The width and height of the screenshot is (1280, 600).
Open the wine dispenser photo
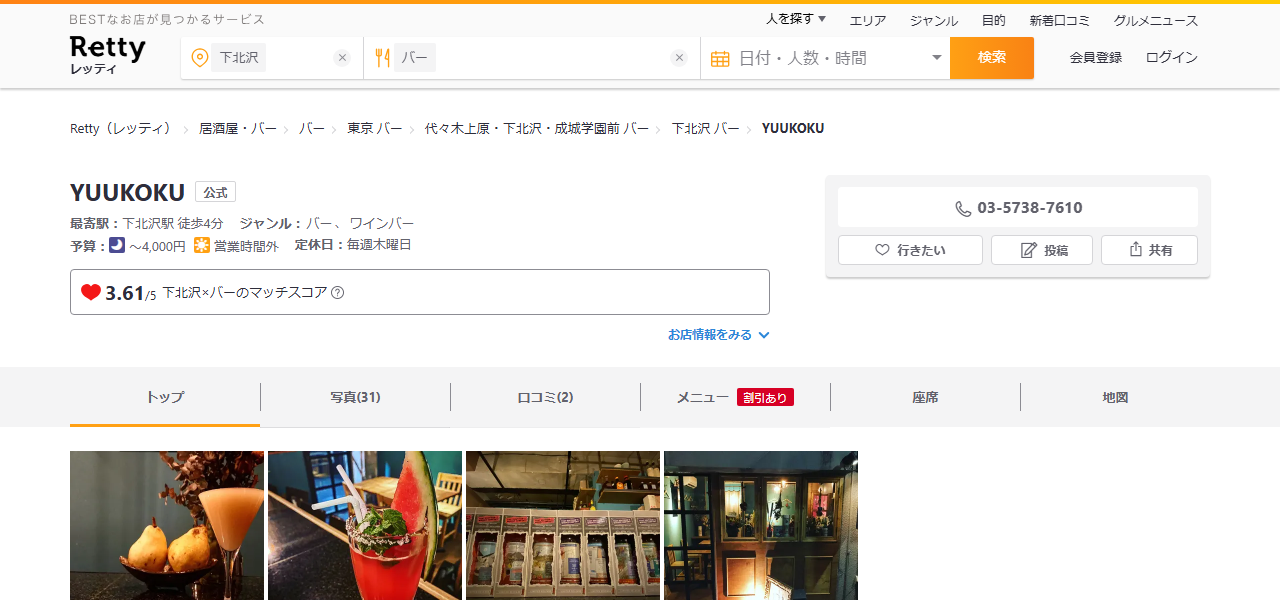[563, 525]
